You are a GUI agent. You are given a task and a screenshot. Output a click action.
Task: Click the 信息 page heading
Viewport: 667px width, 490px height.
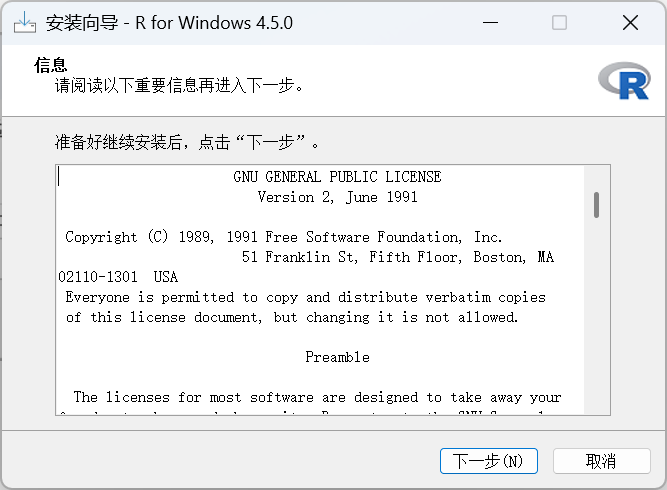coord(51,65)
